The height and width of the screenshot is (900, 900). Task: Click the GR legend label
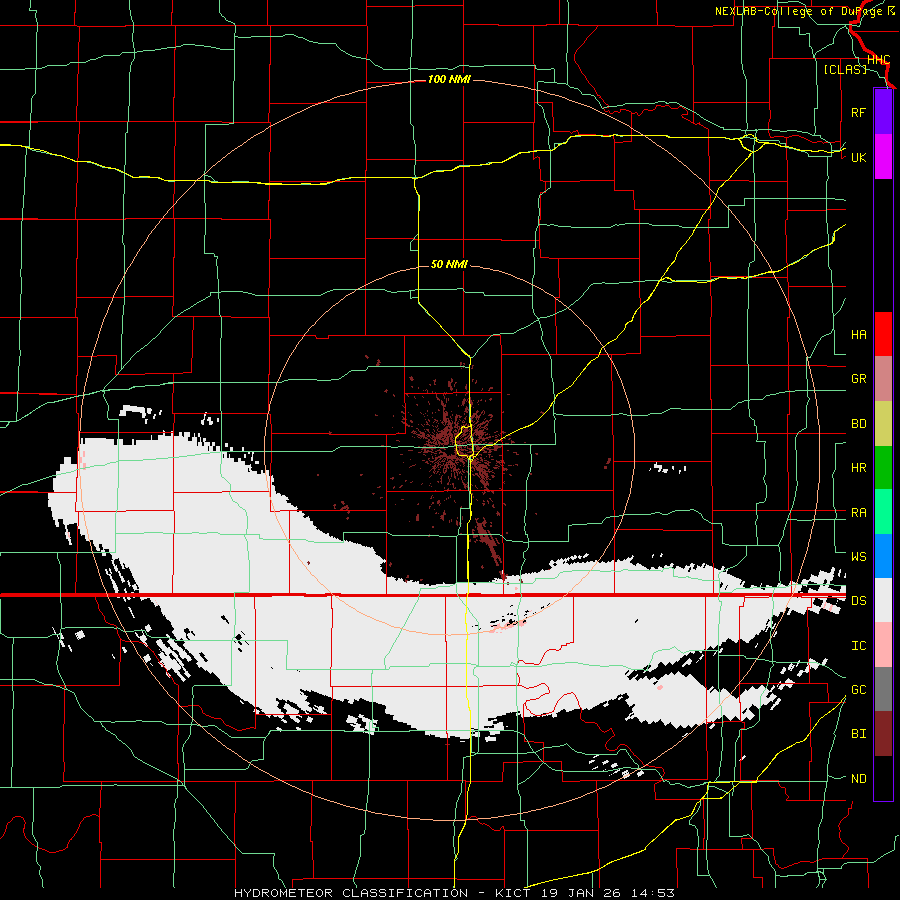coord(858,379)
